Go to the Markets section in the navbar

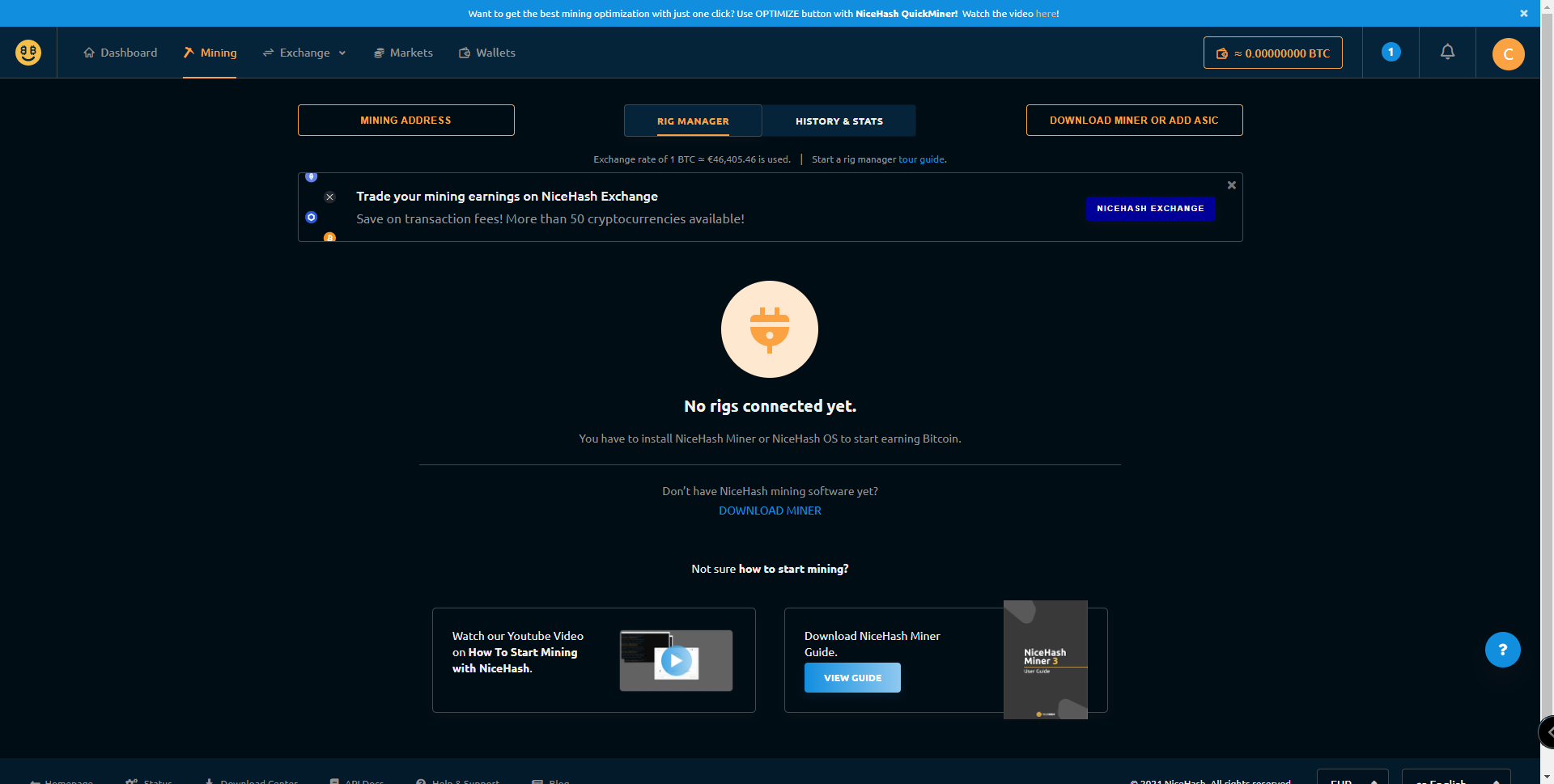[403, 52]
